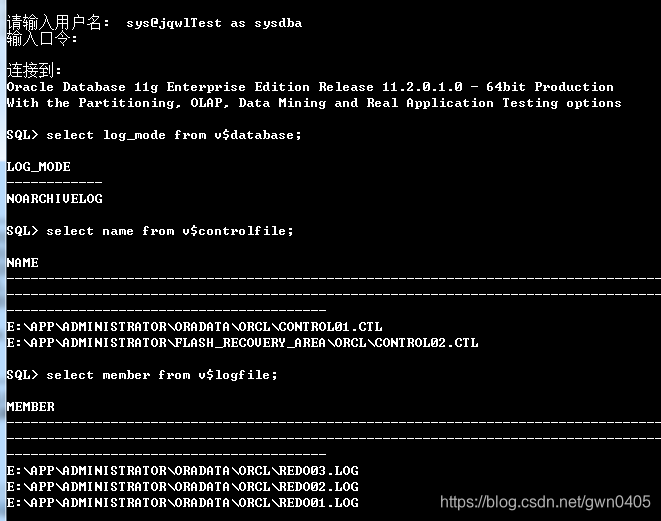Screen dimensions: 661x521
Task: Click the 'select log_mode from v$database' command
Action: tap(174, 135)
